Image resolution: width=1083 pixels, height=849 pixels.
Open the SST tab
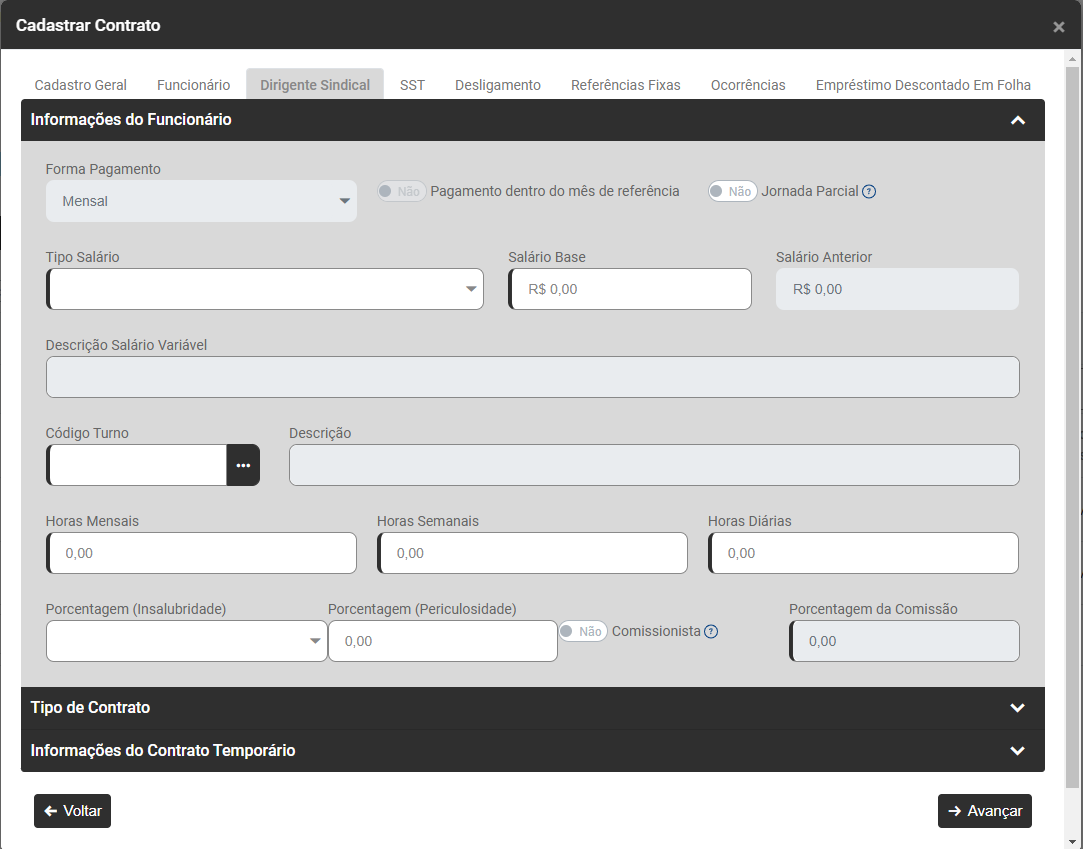click(412, 85)
